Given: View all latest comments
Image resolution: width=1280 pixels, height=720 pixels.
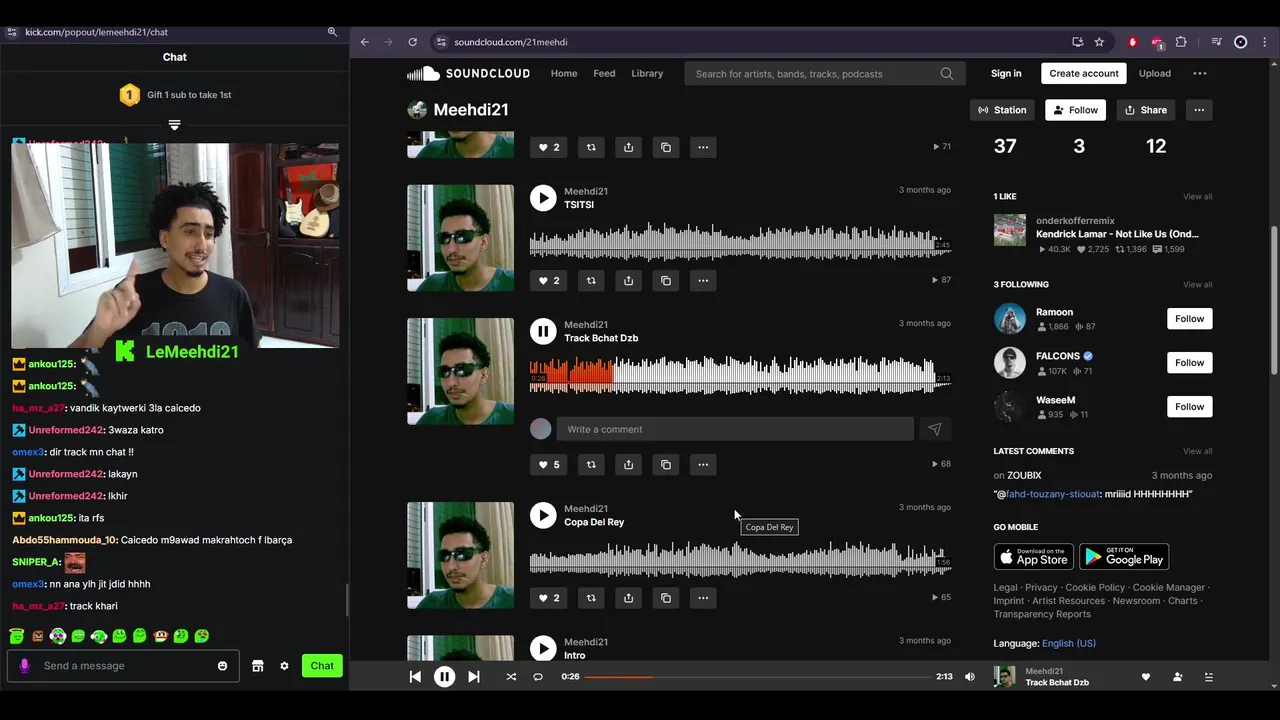Looking at the screenshot, I should tap(1197, 451).
